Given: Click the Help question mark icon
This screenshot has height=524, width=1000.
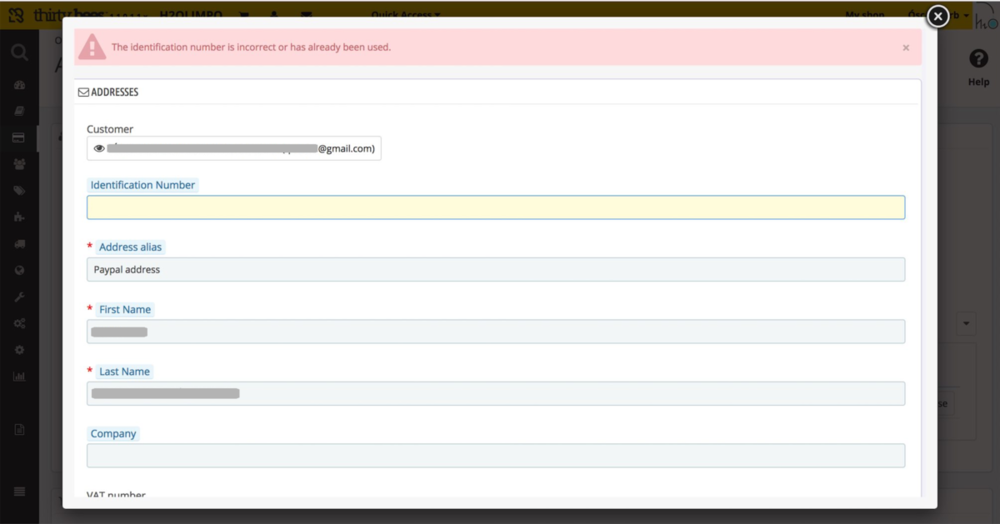Looking at the screenshot, I should click(978, 60).
